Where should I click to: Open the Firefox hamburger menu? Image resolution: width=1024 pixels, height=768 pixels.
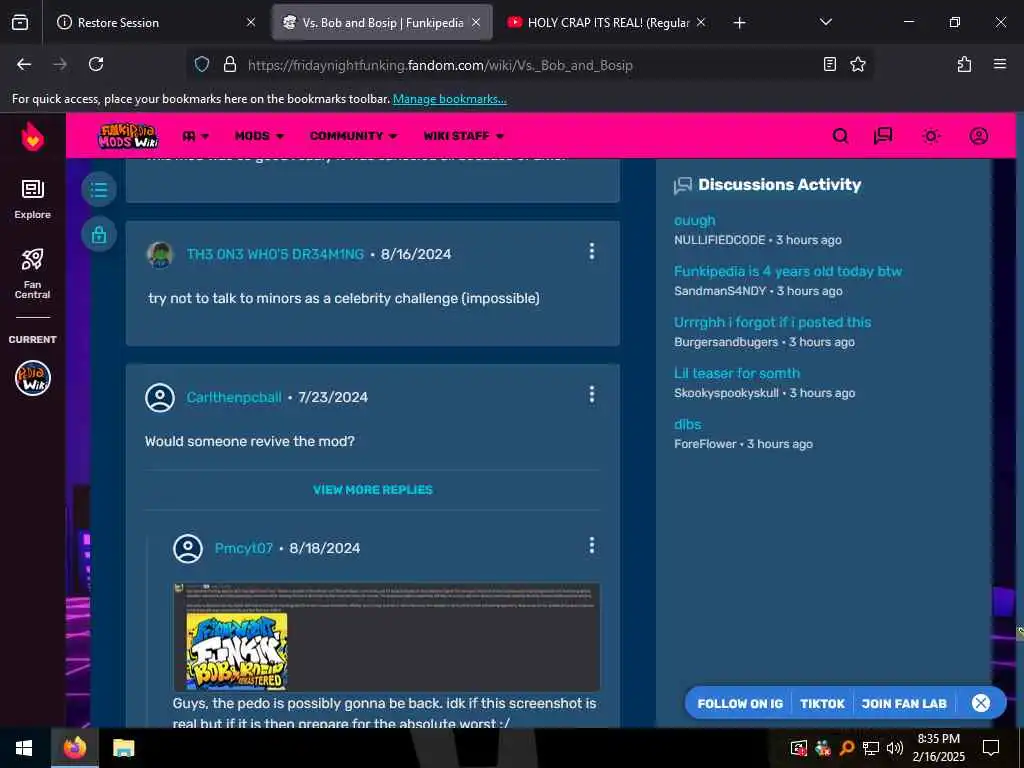(x=999, y=64)
